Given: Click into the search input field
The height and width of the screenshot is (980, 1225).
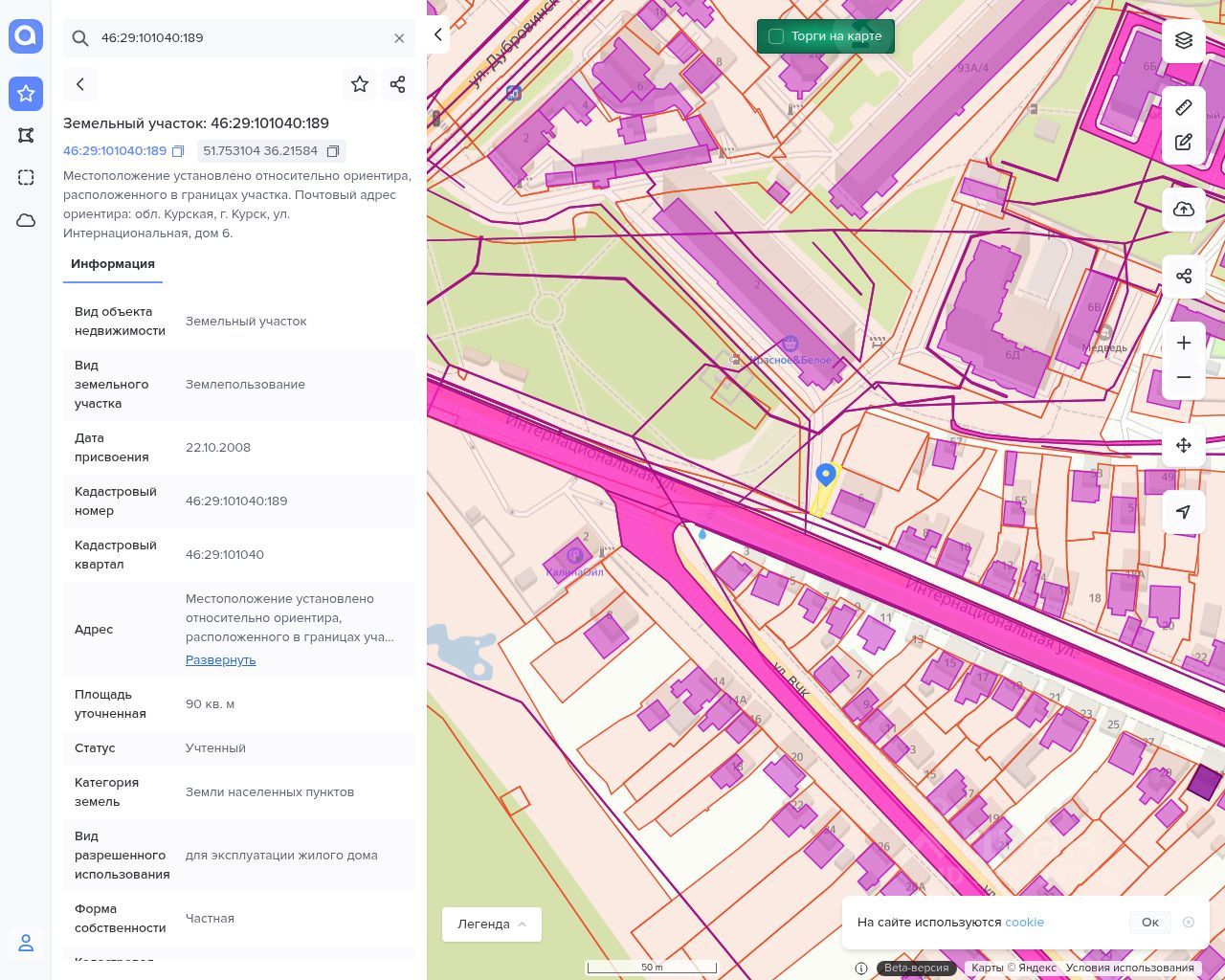Looking at the screenshot, I should [239, 38].
